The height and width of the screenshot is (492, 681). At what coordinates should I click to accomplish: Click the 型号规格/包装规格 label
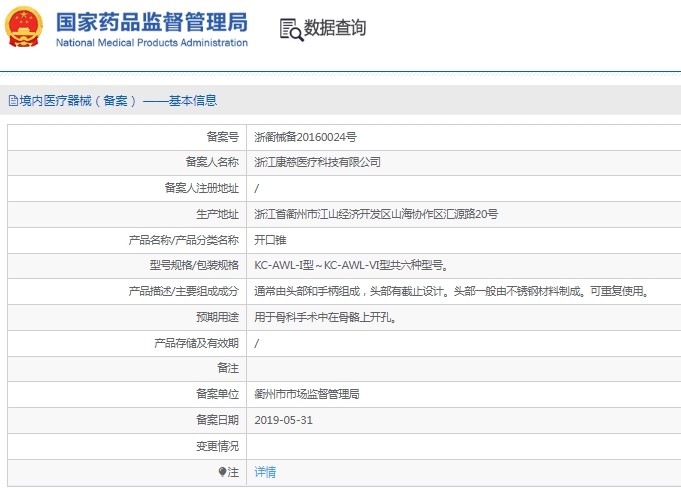click(194, 265)
